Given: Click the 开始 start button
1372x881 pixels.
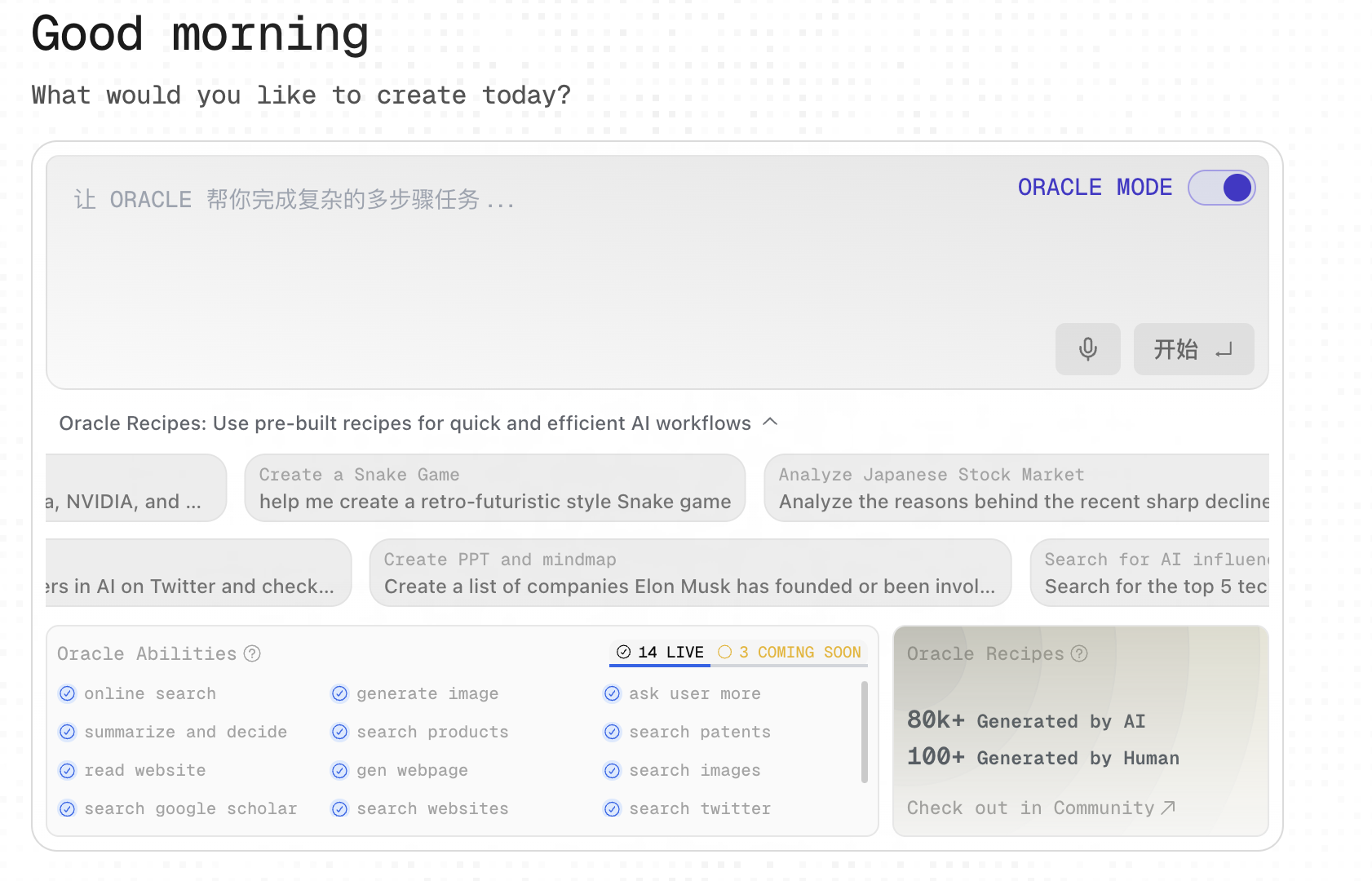Looking at the screenshot, I should [x=1193, y=349].
